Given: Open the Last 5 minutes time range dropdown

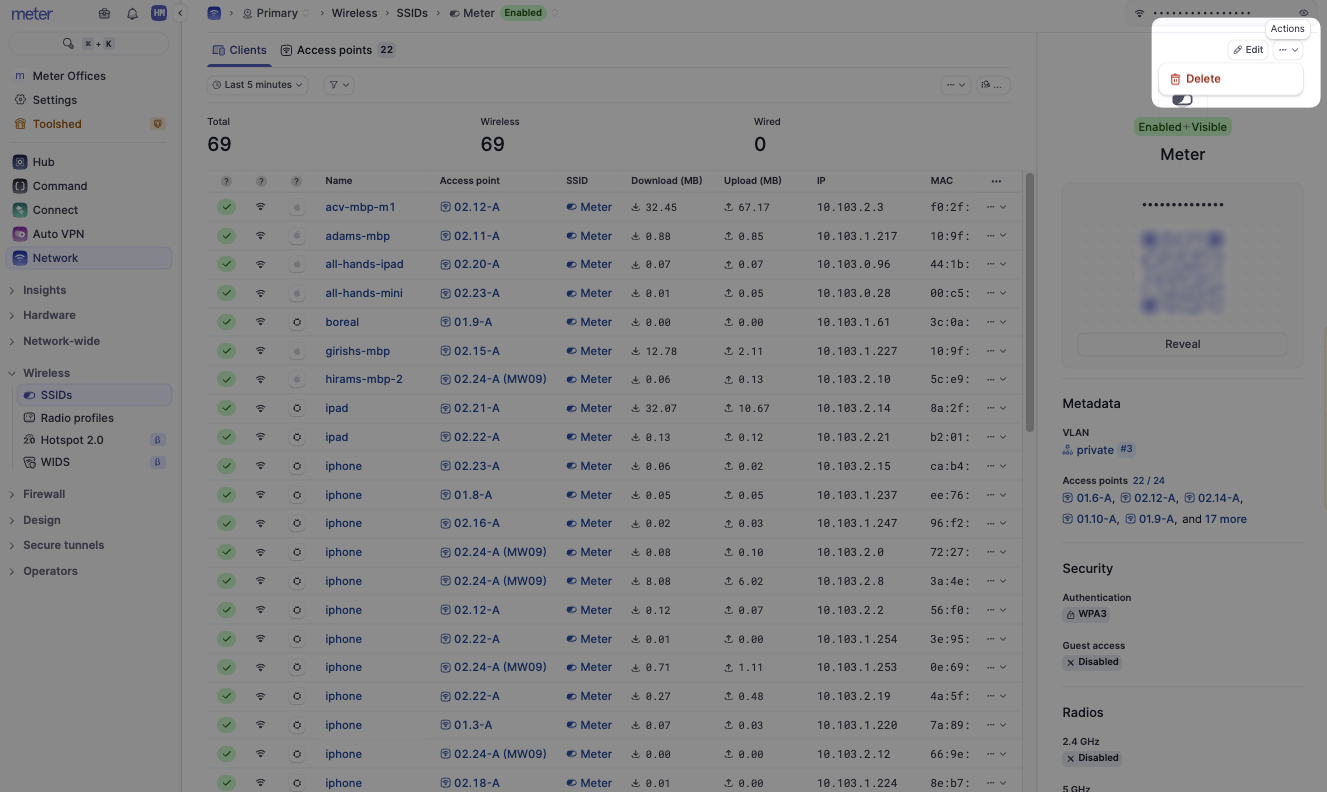Looking at the screenshot, I should [256, 84].
